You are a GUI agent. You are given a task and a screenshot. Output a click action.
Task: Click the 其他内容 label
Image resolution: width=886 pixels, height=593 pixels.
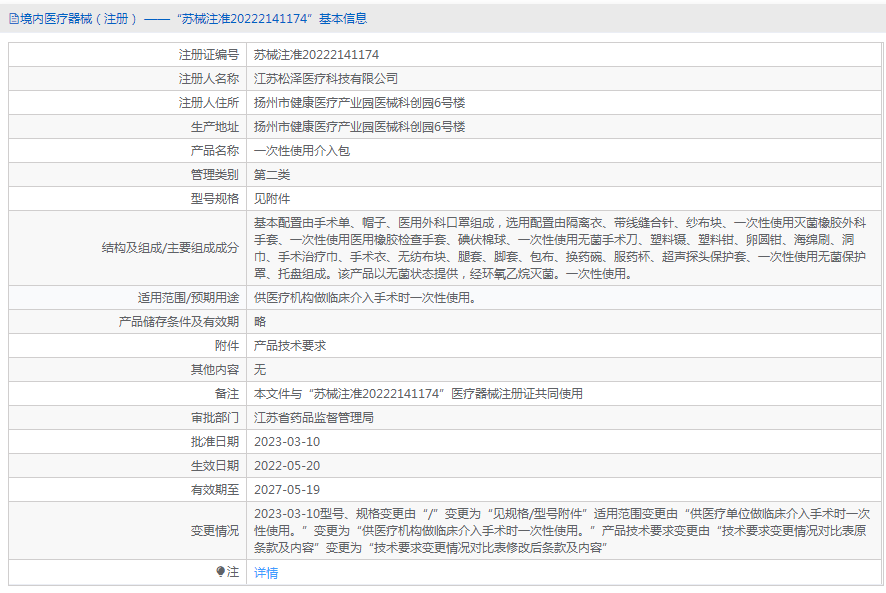coord(215,370)
